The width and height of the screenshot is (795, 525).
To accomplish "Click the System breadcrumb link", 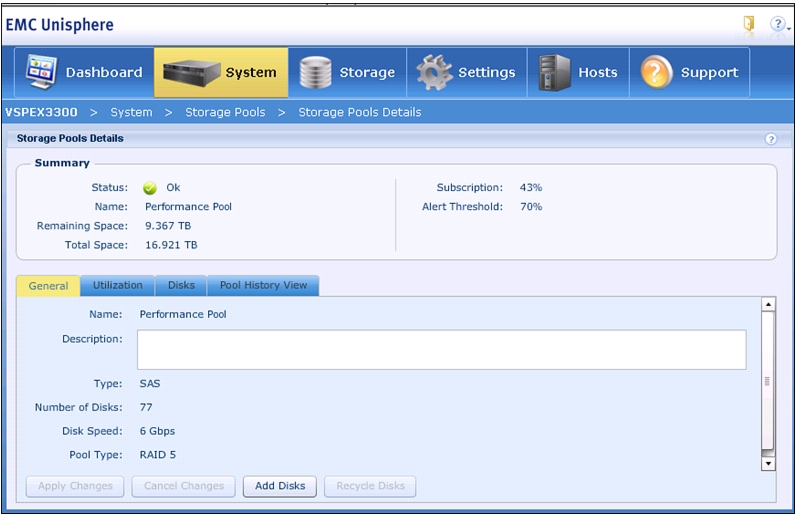I will coord(131,112).
